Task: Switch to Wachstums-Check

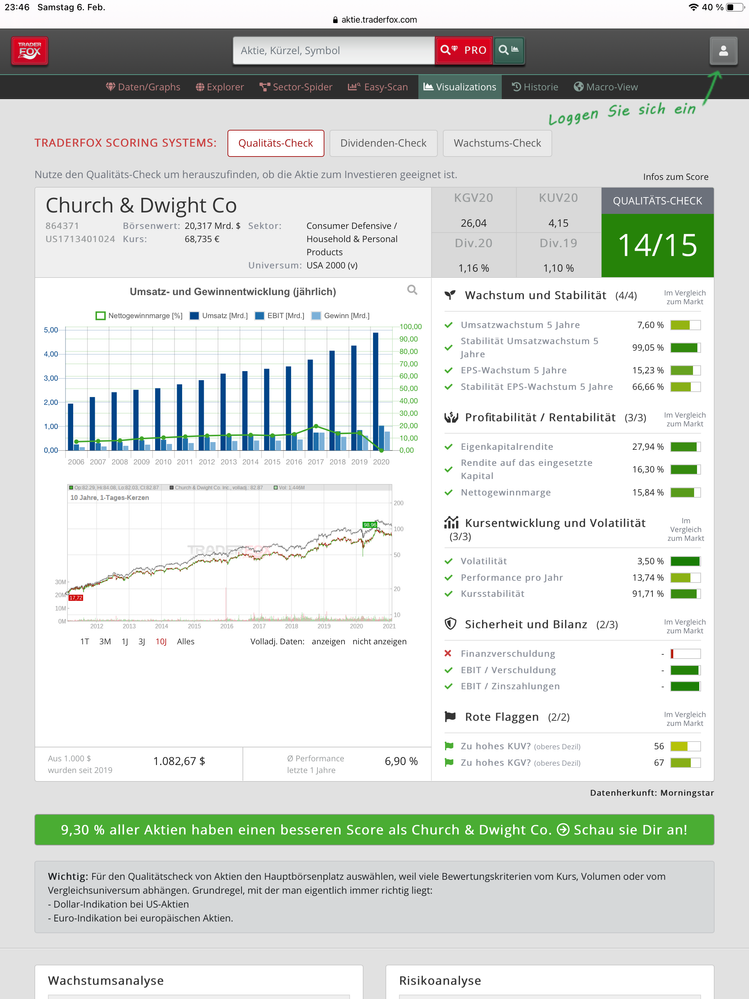Action: pos(497,143)
